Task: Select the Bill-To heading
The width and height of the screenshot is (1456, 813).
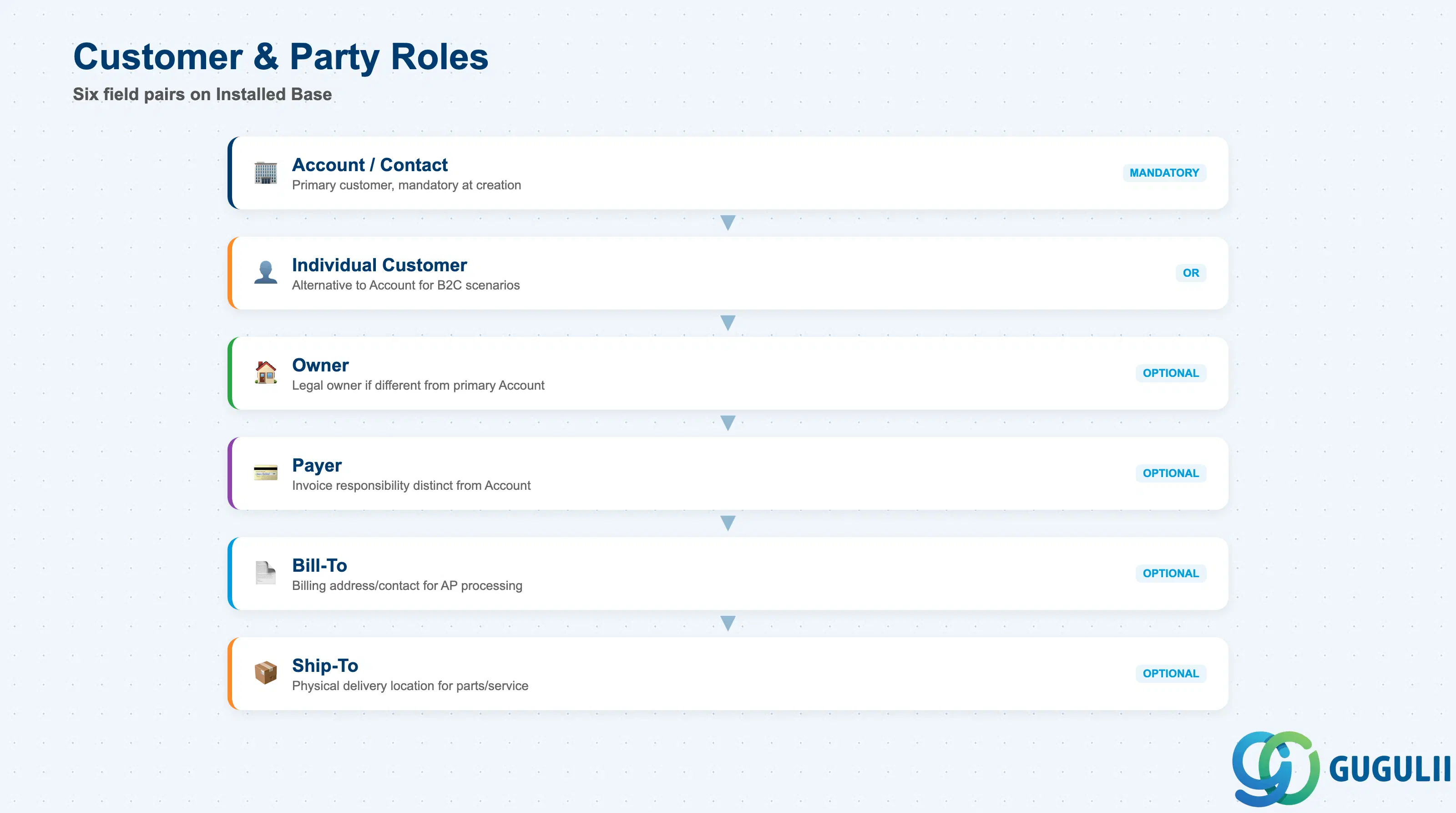Action: [319, 565]
